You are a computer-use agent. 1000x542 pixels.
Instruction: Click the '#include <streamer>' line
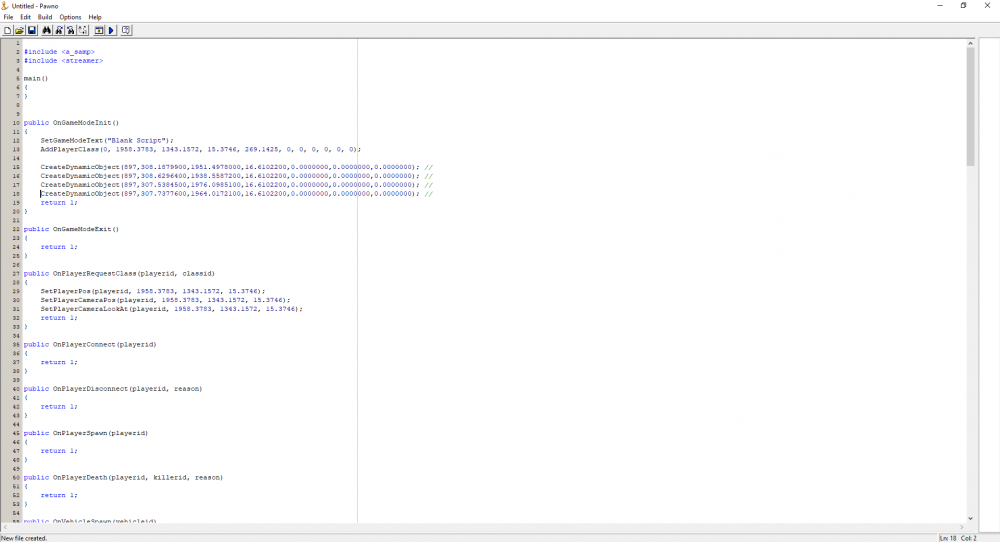tap(63, 61)
